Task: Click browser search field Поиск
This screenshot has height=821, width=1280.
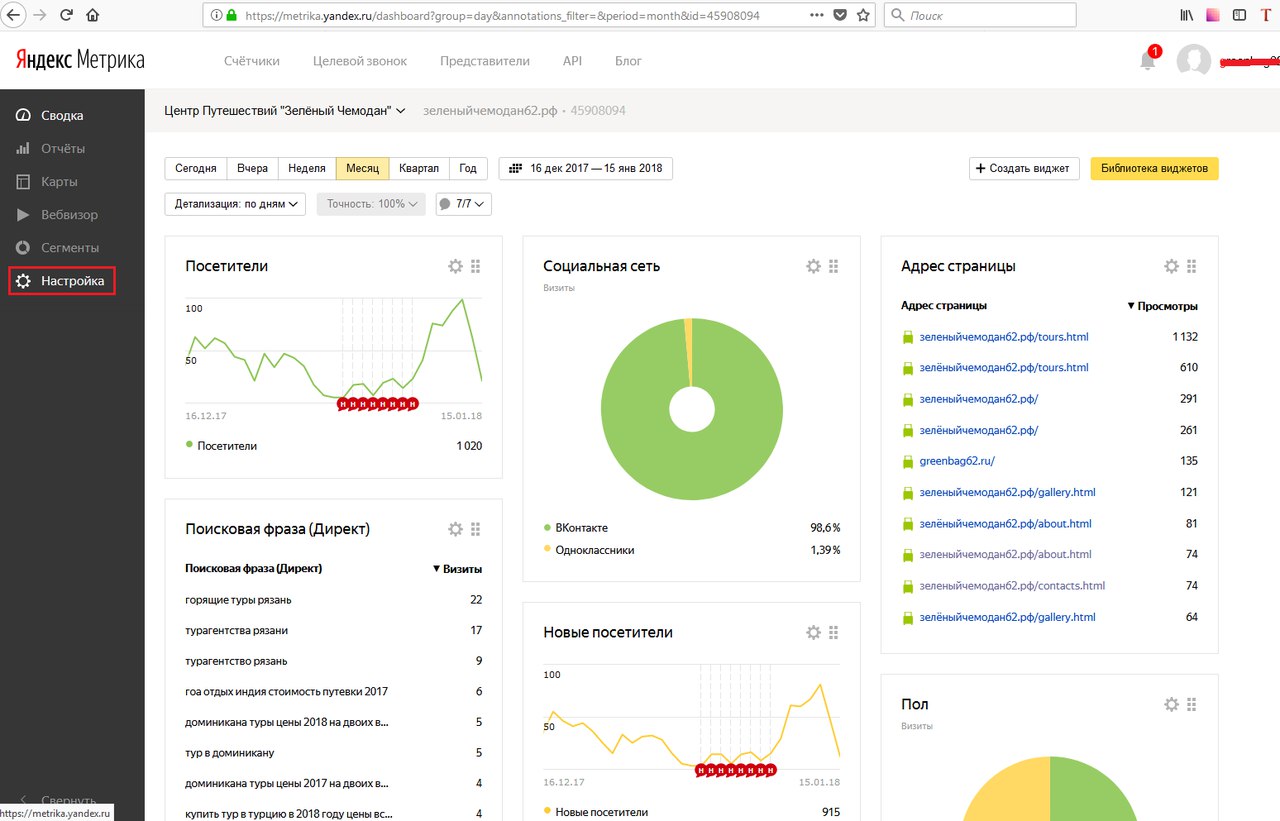Action: tap(980, 15)
